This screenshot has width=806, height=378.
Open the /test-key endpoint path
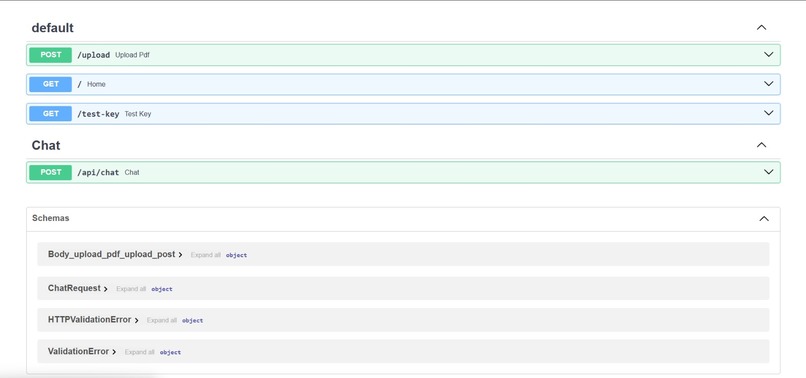(x=98, y=114)
